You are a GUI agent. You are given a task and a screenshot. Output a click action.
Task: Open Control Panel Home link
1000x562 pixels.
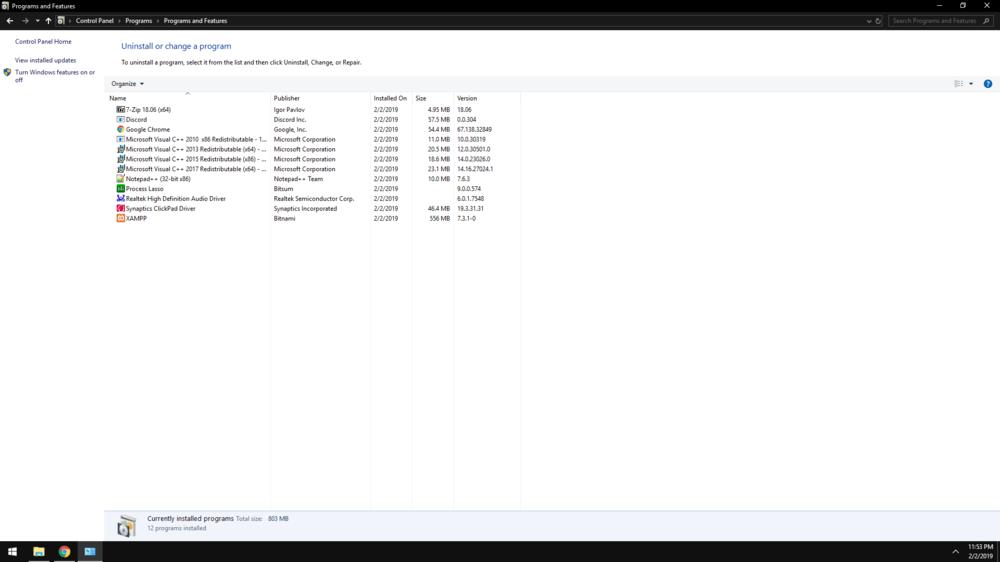(43, 41)
